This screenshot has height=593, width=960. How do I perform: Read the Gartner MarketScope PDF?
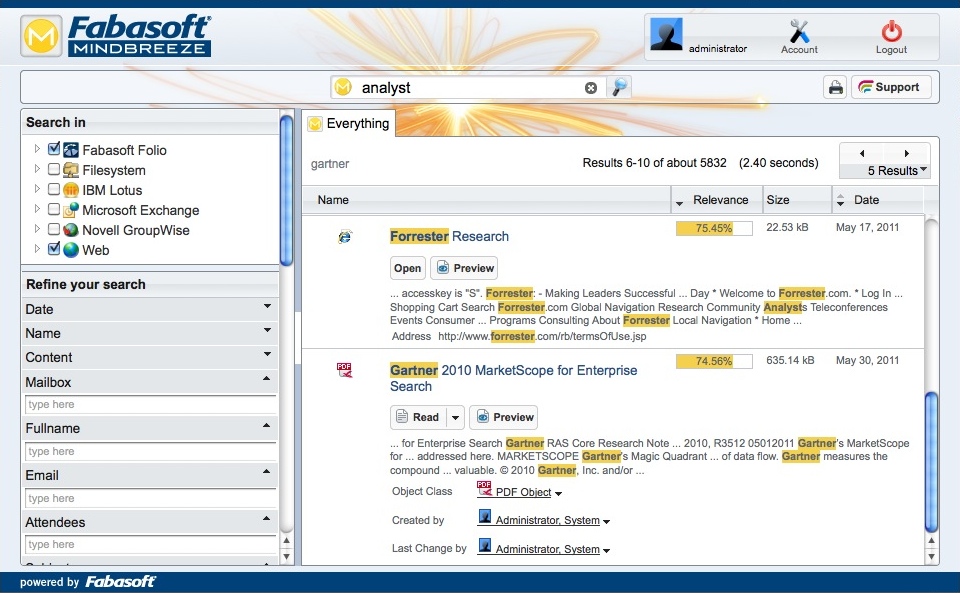pos(419,417)
